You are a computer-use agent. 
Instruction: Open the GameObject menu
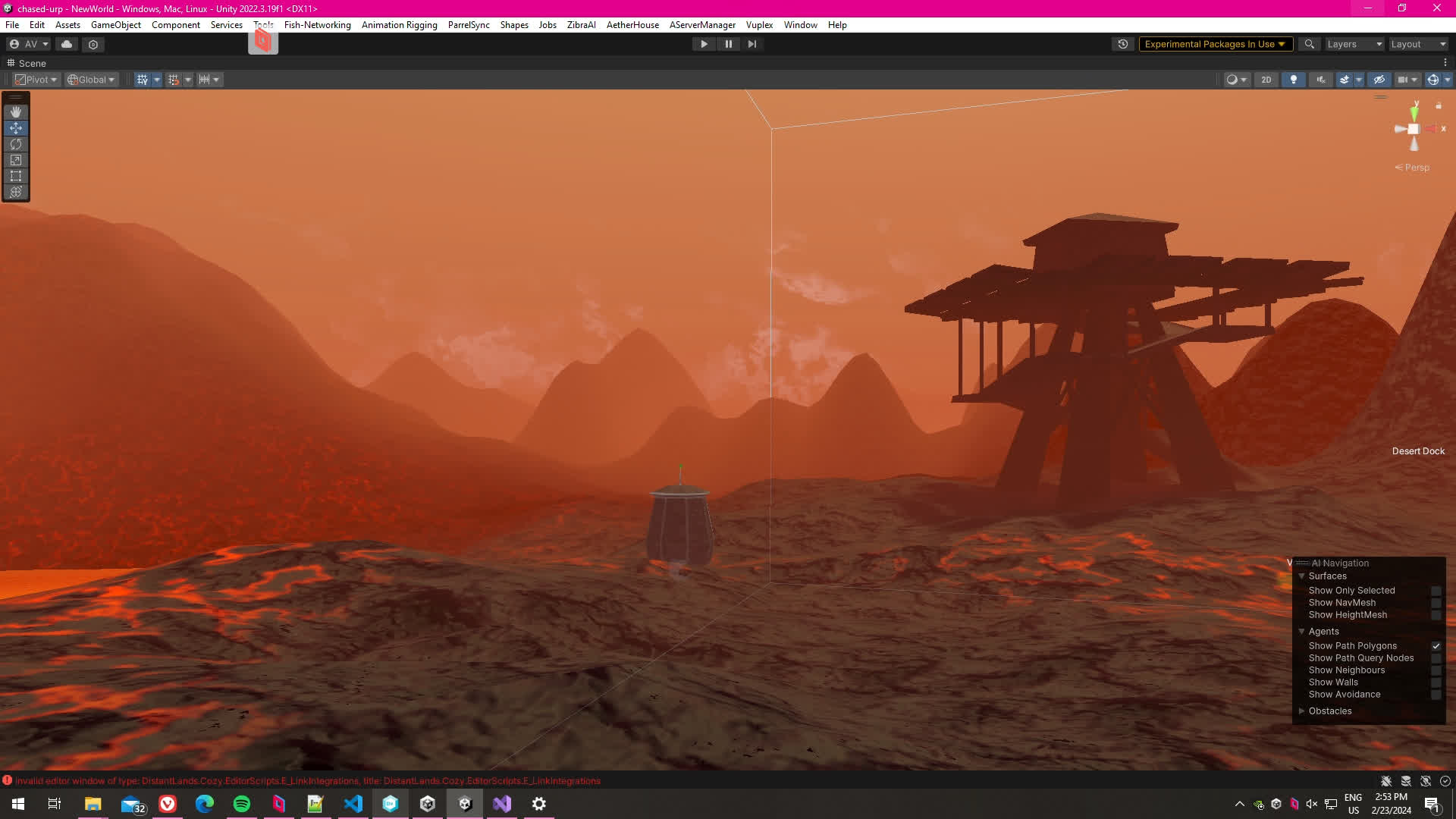coord(115,25)
